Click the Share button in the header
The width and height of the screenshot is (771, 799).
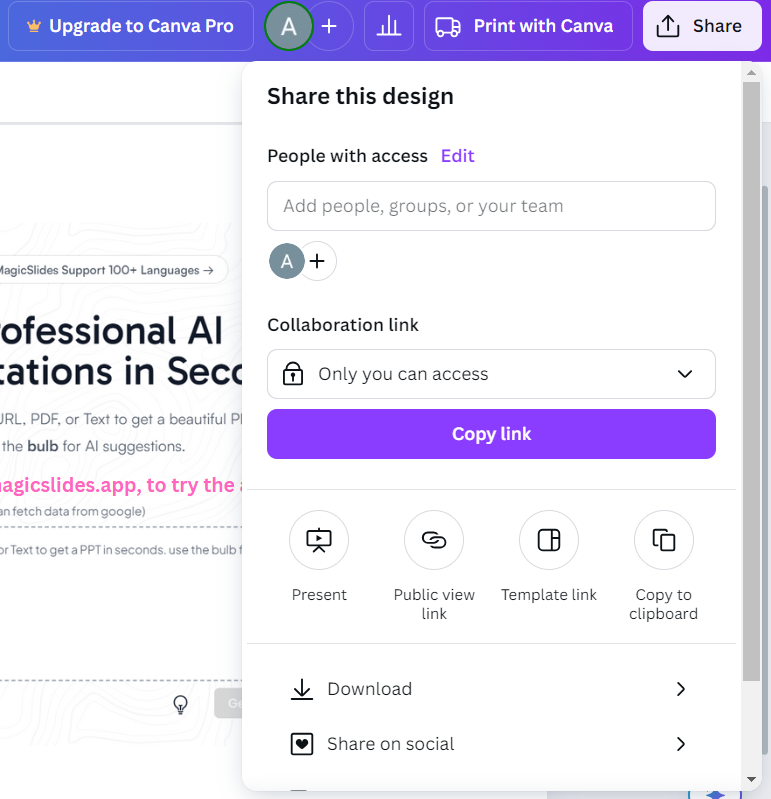(701, 26)
